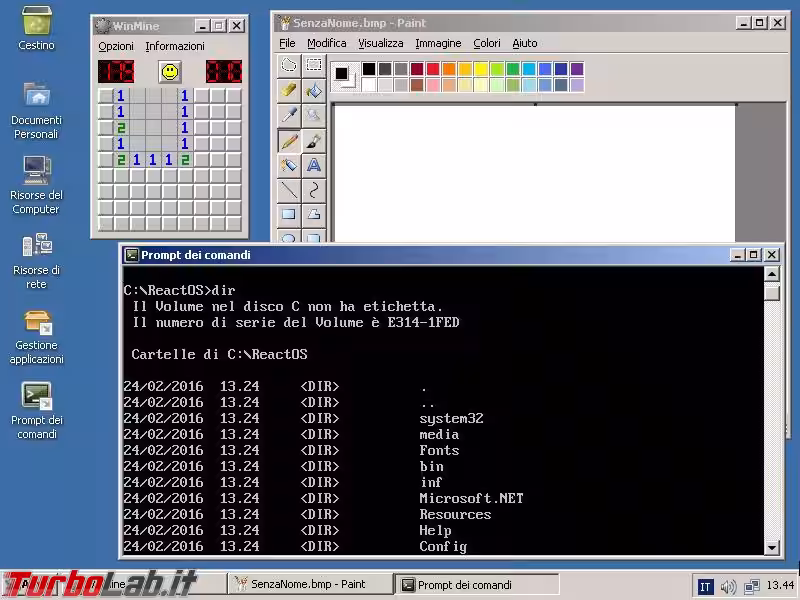Image resolution: width=800 pixels, height=600 pixels.
Task: Activate the Text tool in Paint
Action: (313, 165)
